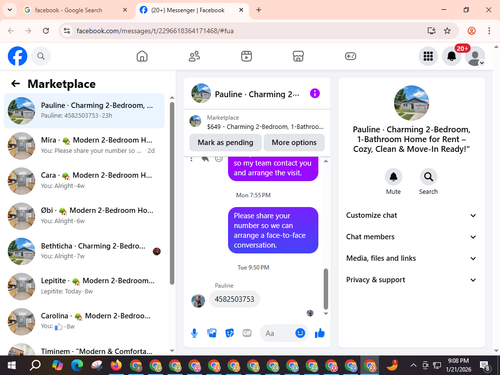Select Pauline conversation in the list
Image resolution: width=500 pixels, height=375 pixels.
click(x=84, y=111)
